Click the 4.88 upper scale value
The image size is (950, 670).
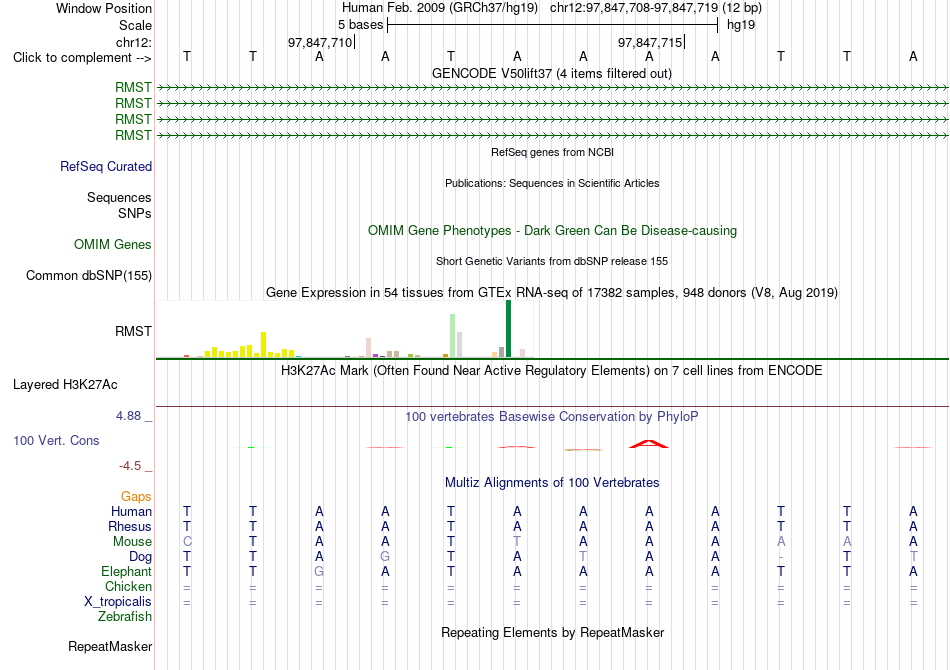128,416
